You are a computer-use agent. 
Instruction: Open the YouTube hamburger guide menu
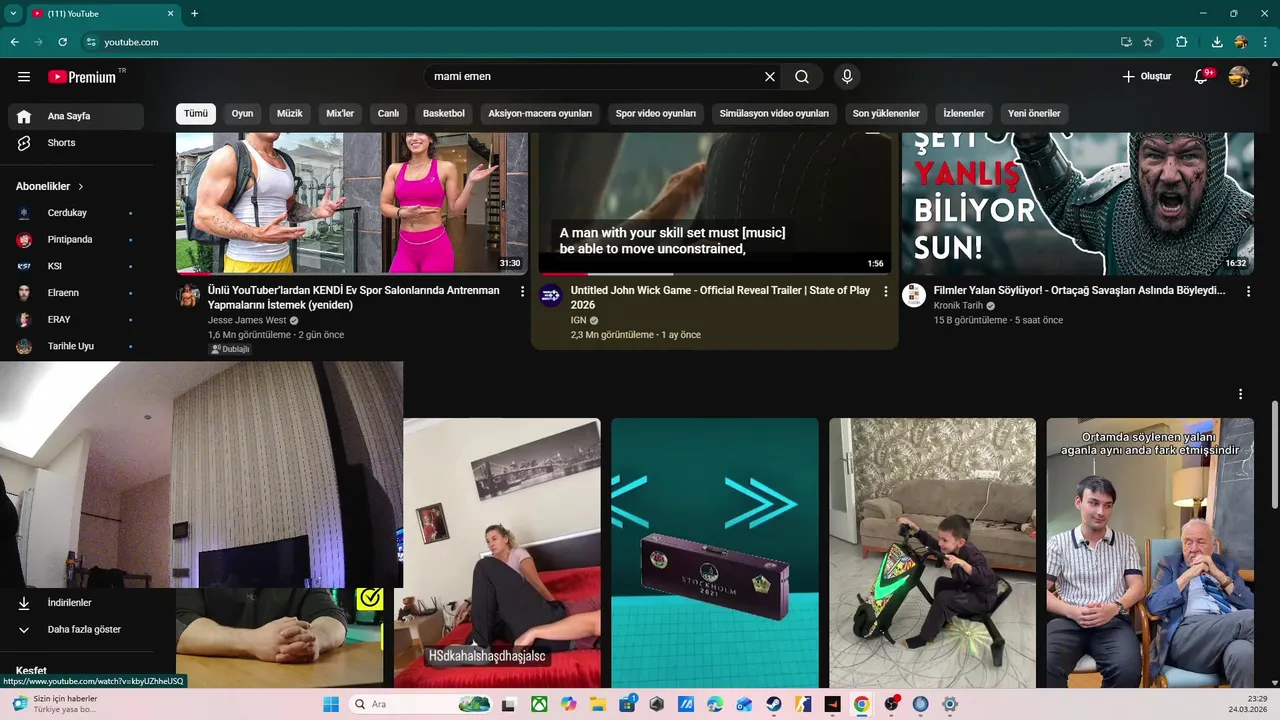[x=24, y=77]
